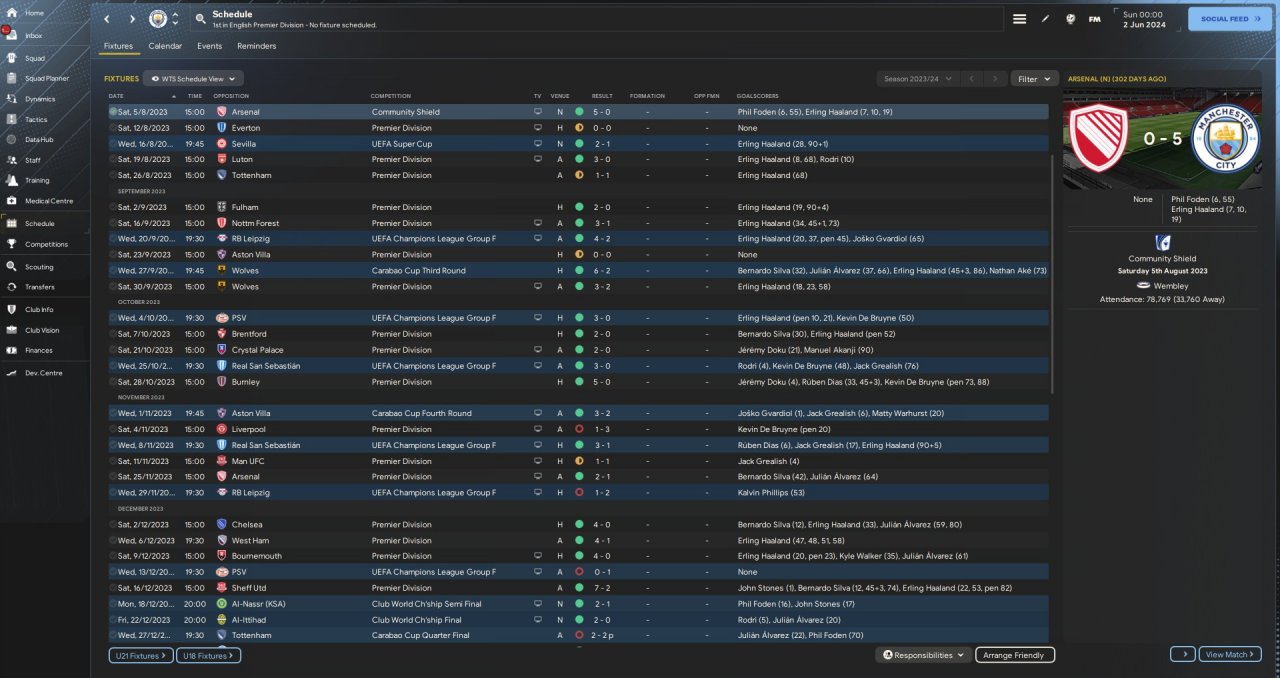The width and height of the screenshot is (1280, 678).
Task: Click the FM logo icon
Action: [1094, 19]
